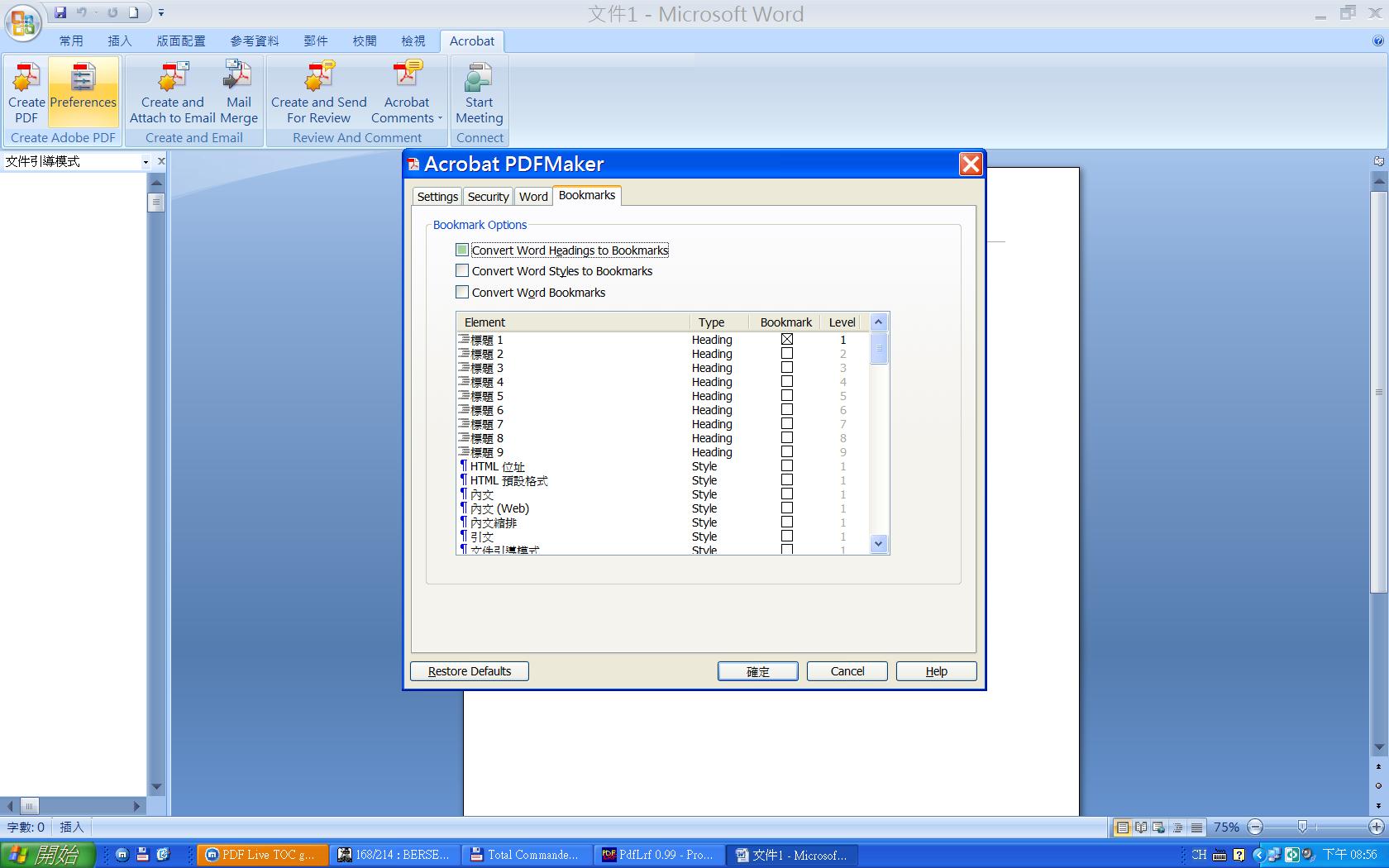Image resolution: width=1389 pixels, height=868 pixels.
Task: Check the bookmark box for 標題 5
Action: 787,395
